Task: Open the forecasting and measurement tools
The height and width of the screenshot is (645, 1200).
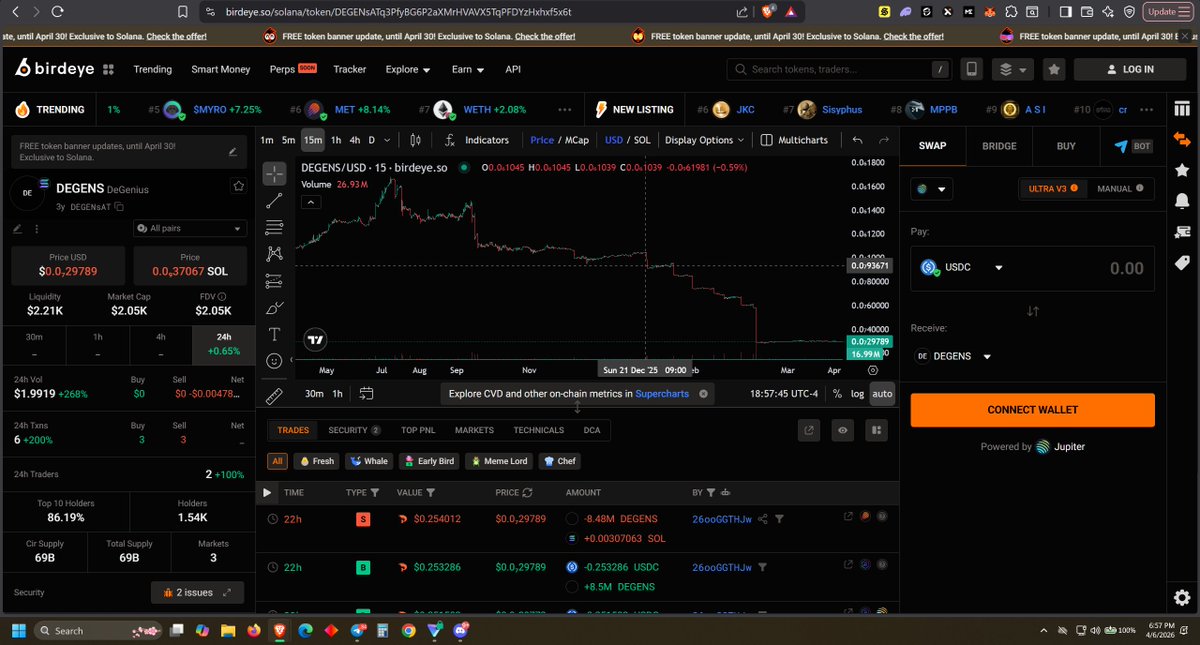Action: pyautogui.click(x=274, y=281)
